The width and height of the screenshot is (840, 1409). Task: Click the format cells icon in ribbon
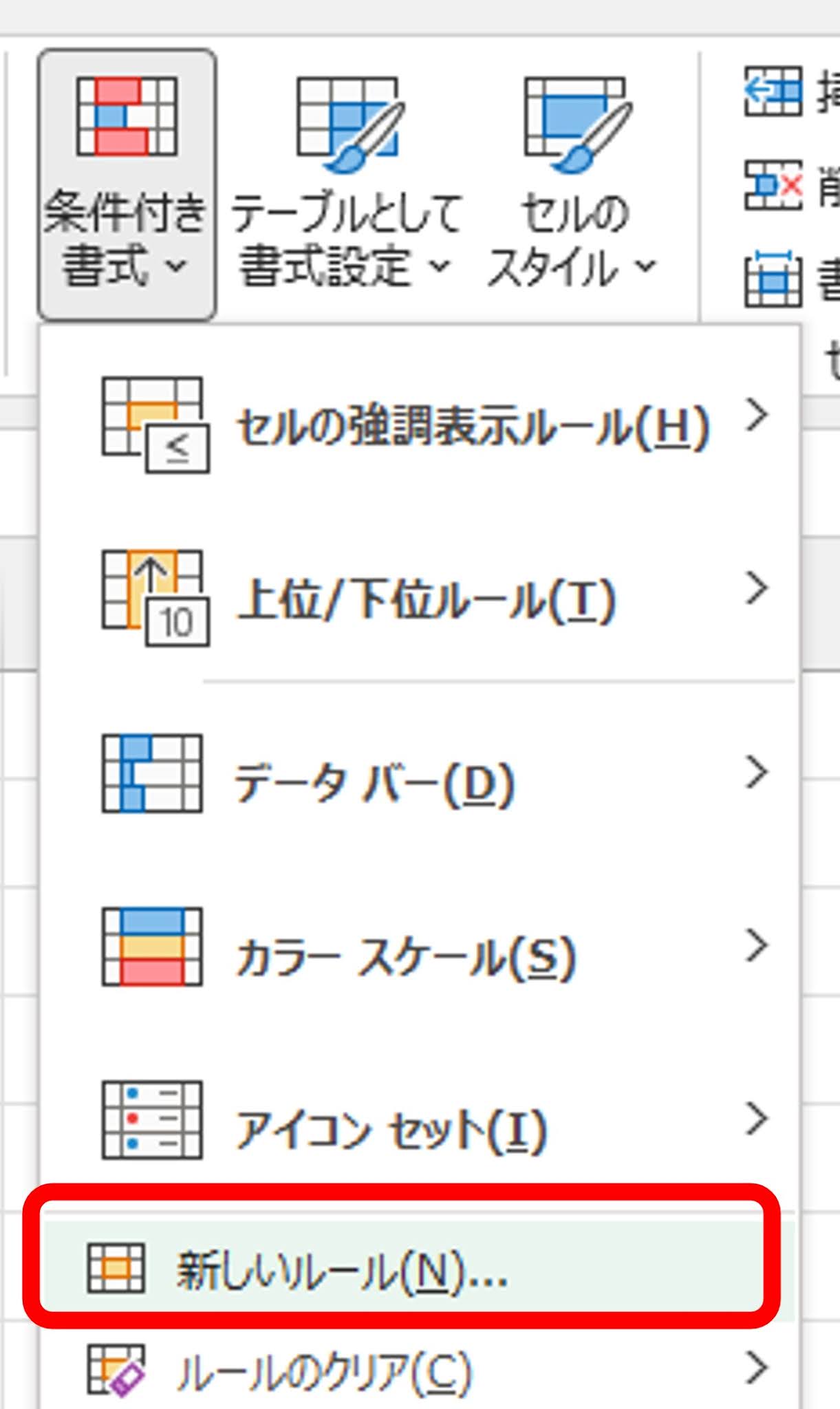point(773,278)
